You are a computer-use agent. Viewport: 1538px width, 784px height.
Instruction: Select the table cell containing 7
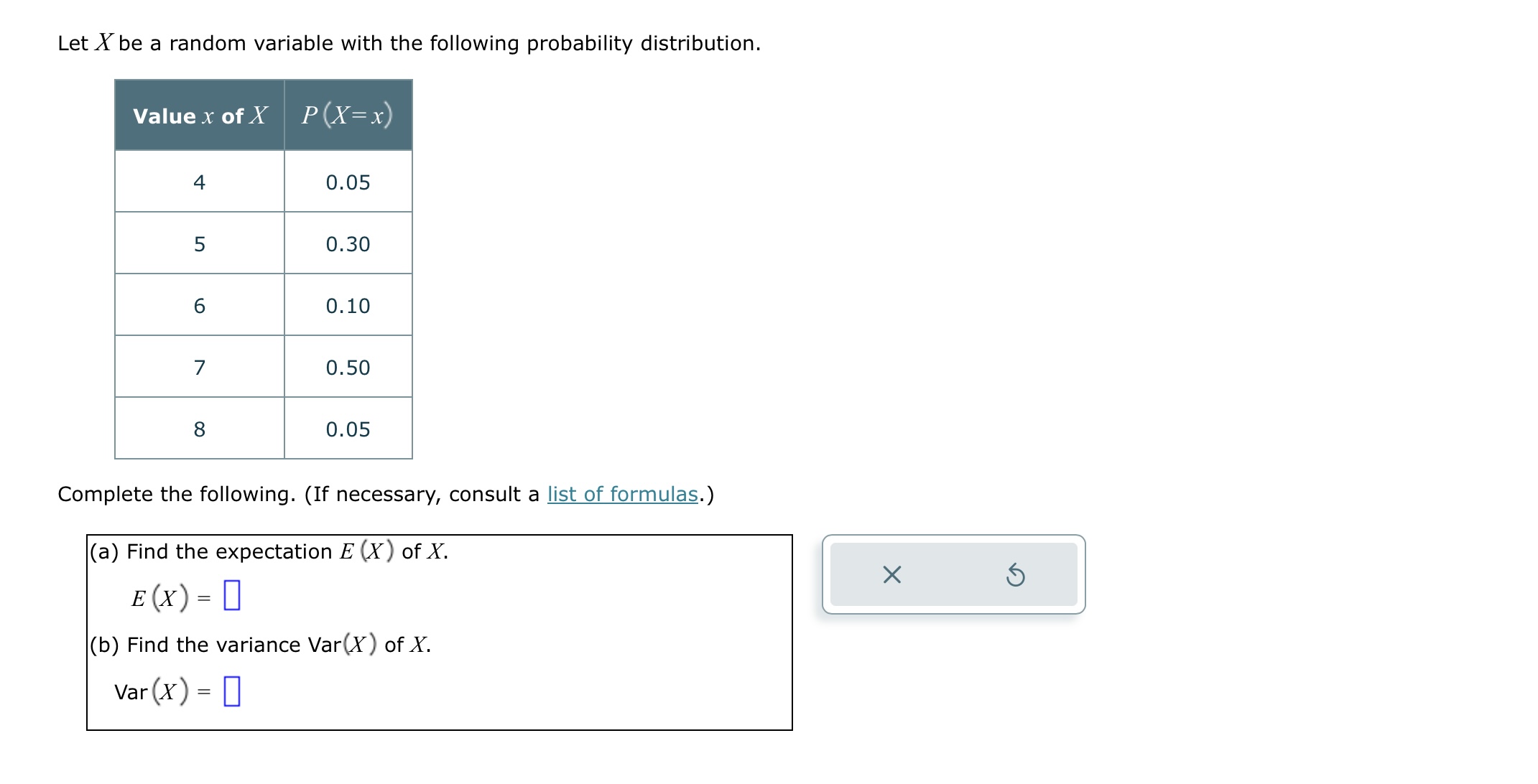click(199, 367)
